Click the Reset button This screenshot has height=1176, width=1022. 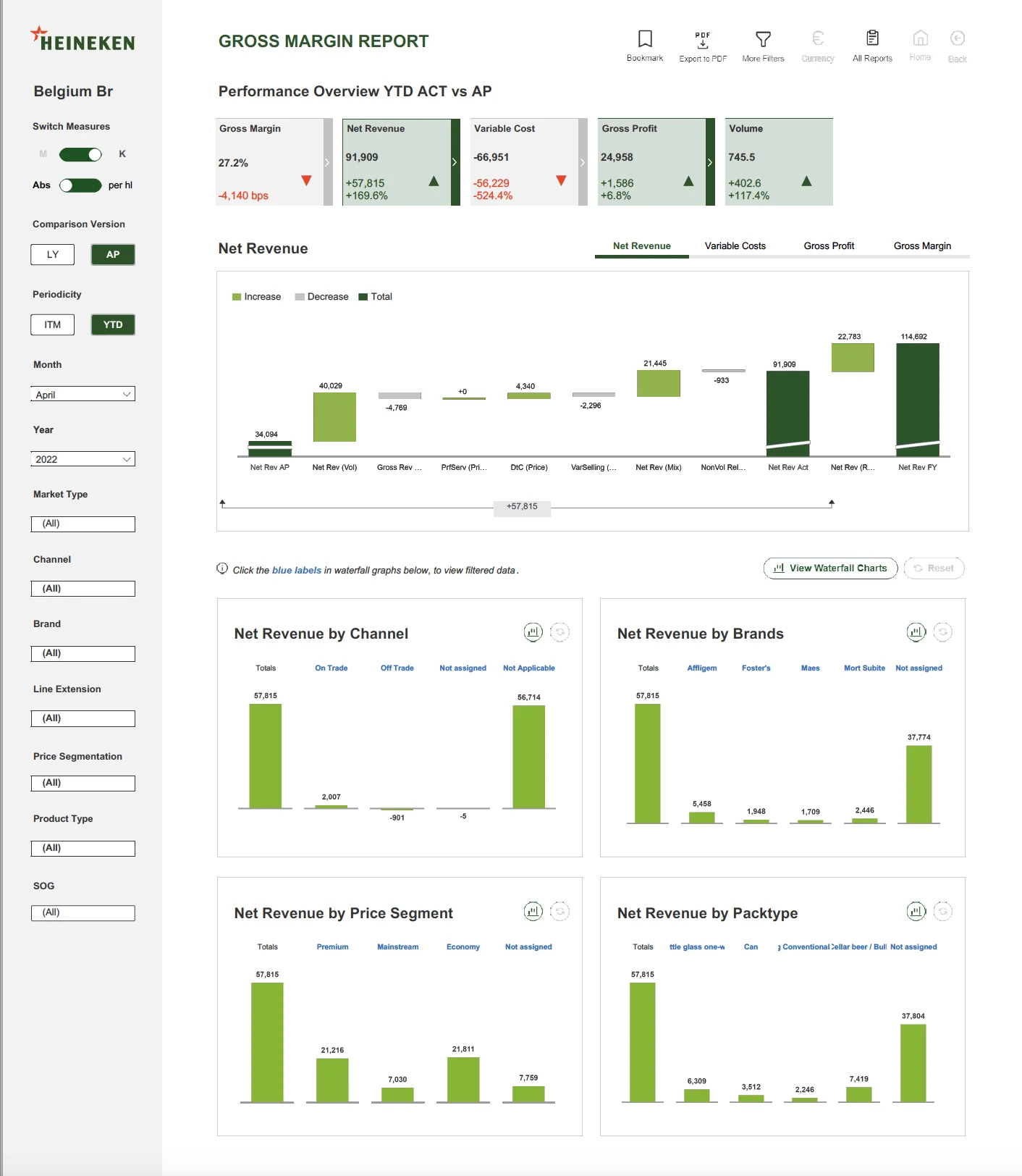coord(934,568)
